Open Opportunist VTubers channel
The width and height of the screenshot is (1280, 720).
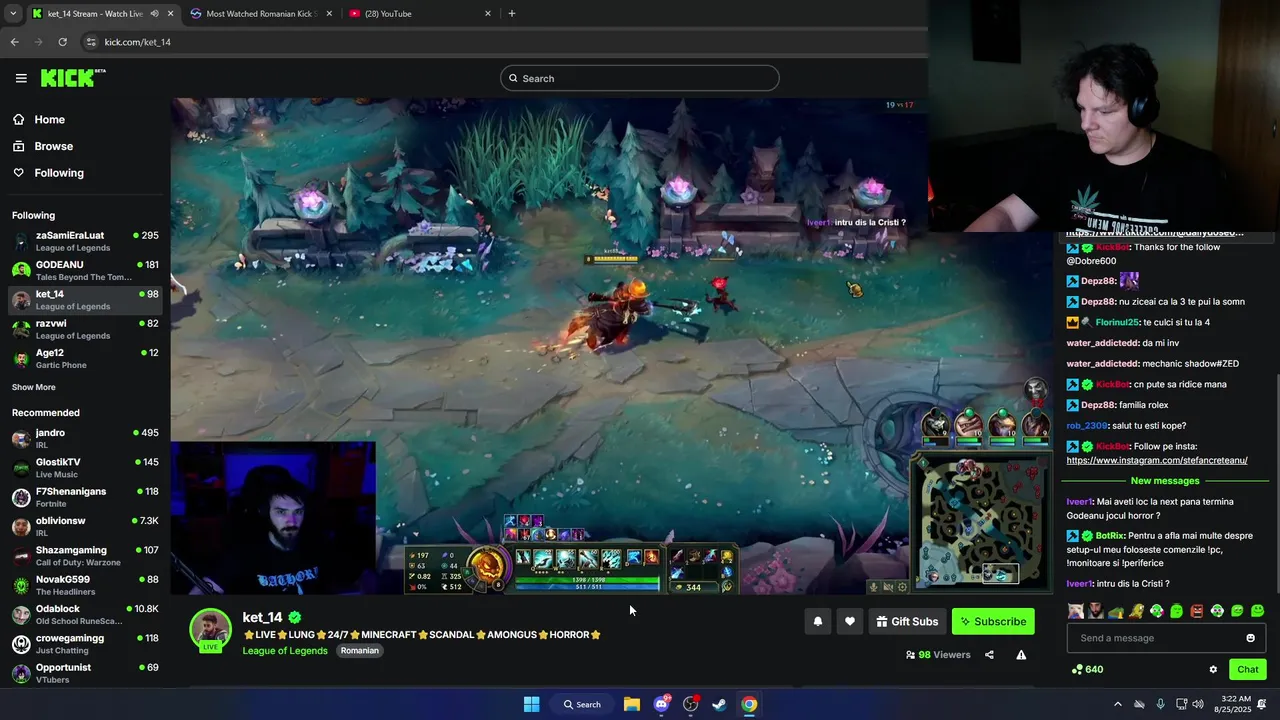coord(85,672)
